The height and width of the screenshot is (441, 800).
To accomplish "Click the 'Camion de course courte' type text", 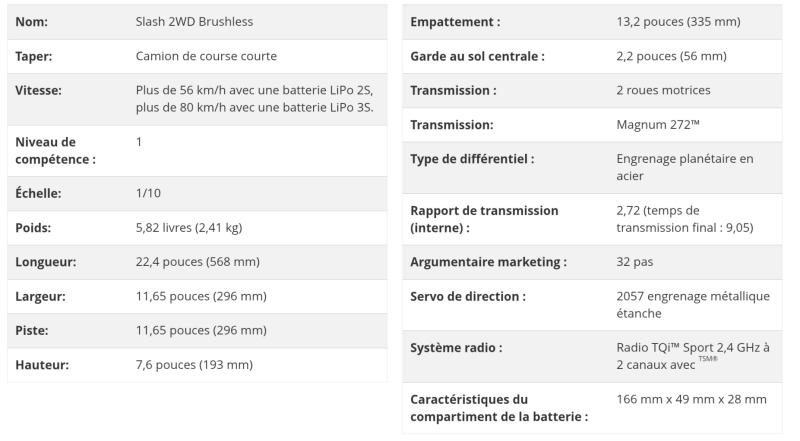I will [x=206, y=56].
